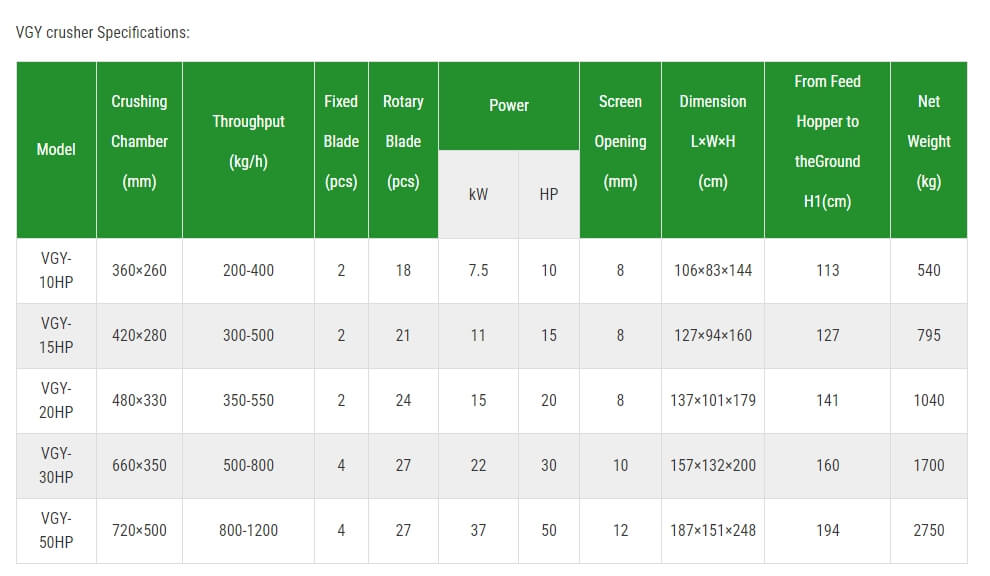The height and width of the screenshot is (576, 990).
Task: Click the 2750 net weight value
Action: (x=929, y=531)
